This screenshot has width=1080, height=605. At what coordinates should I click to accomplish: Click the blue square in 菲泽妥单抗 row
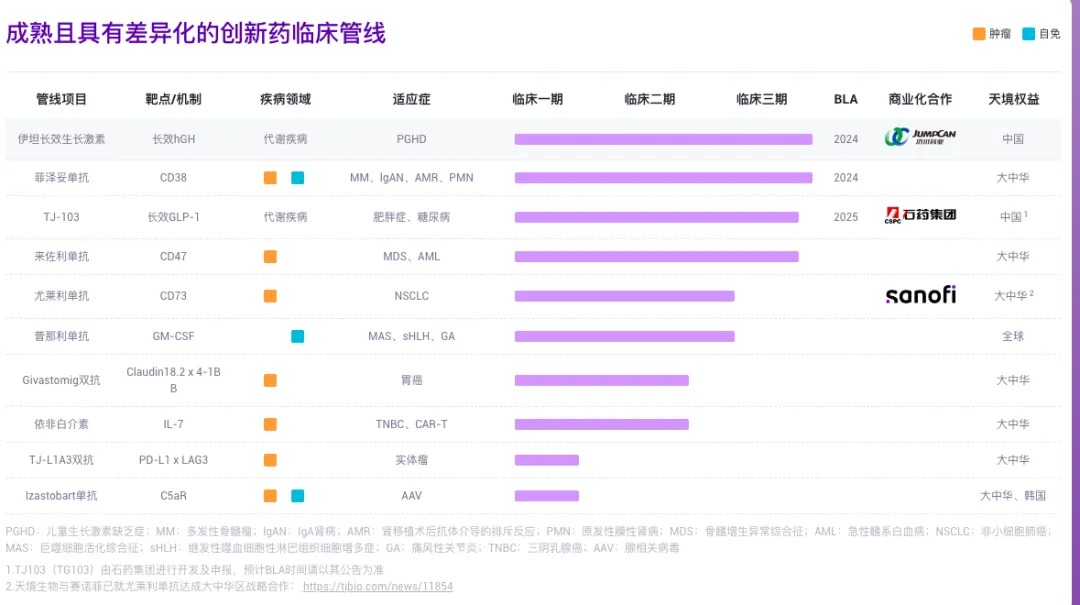(297, 178)
